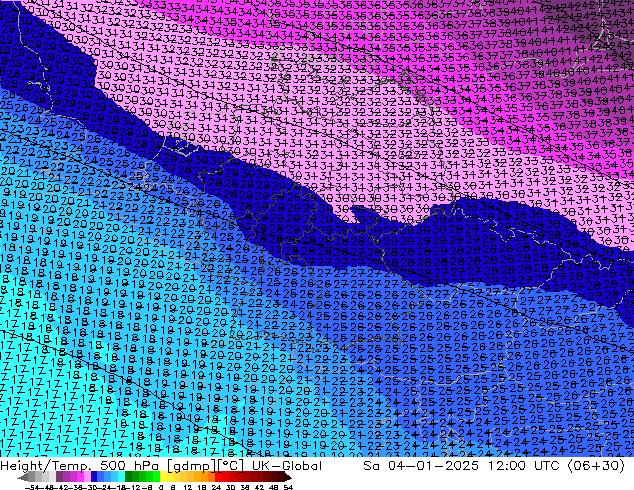This screenshot has height=490, width=634.
Task: Click the '54' legend scale value
Action: [288, 488]
